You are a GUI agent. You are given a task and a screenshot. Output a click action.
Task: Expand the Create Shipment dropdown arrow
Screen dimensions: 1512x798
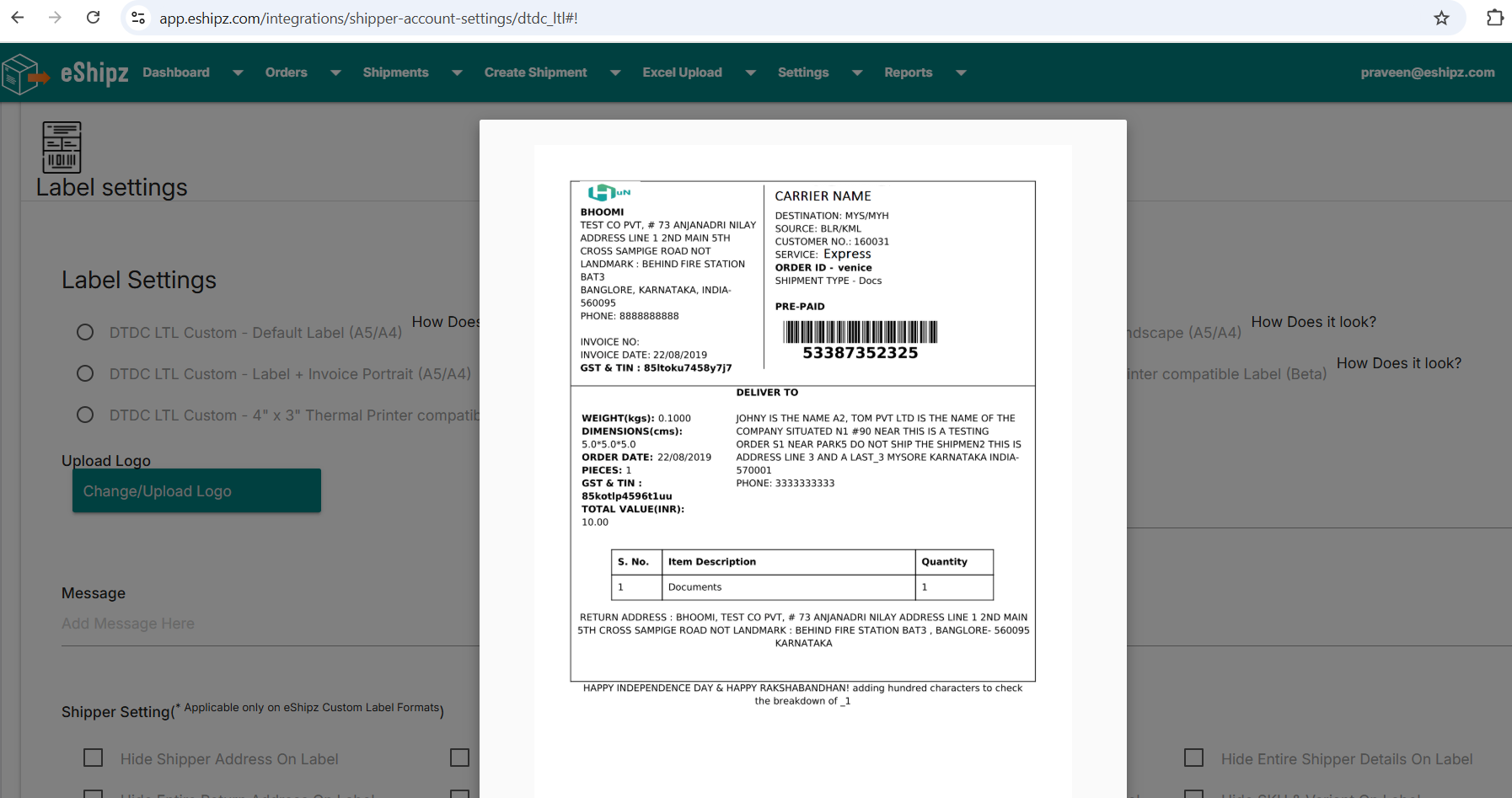615,73
